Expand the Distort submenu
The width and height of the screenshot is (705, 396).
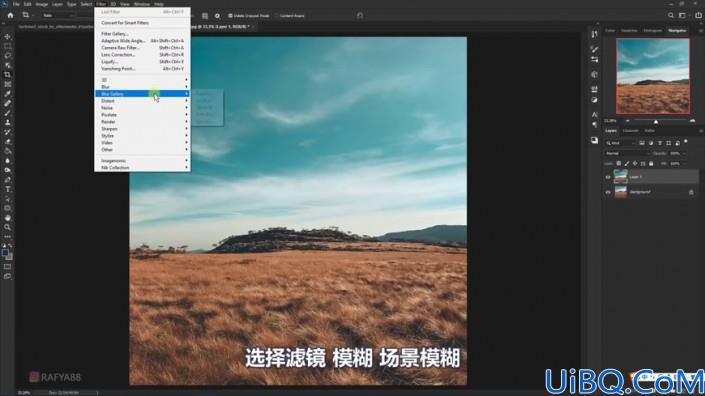(142, 101)
